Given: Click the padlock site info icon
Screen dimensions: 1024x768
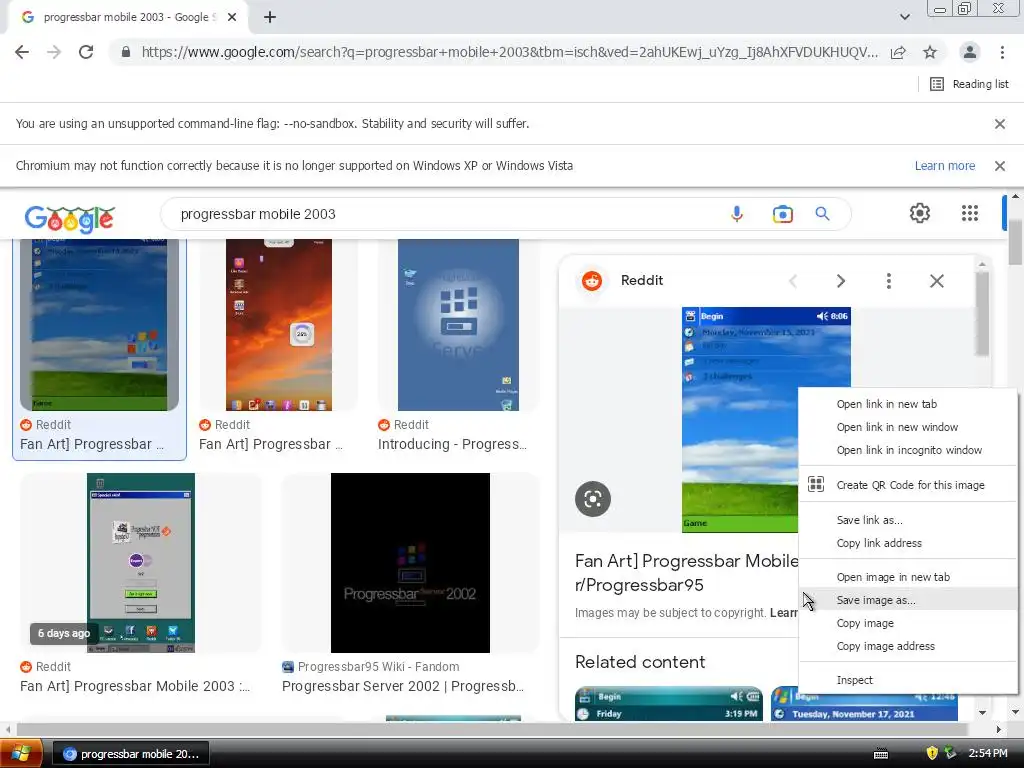Looking at the screenshot, I should pyautogui.click(x=126, y=52).
